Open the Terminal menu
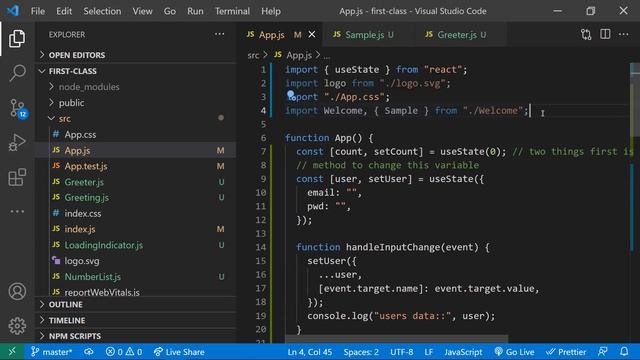The image size is (640, 360). 232,11
